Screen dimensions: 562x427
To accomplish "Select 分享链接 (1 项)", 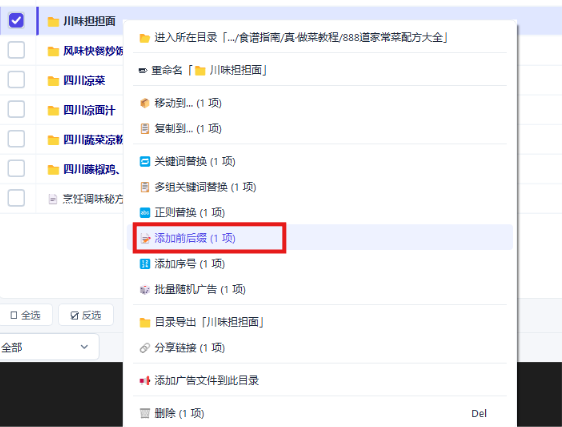I will [x=320, y=348].
